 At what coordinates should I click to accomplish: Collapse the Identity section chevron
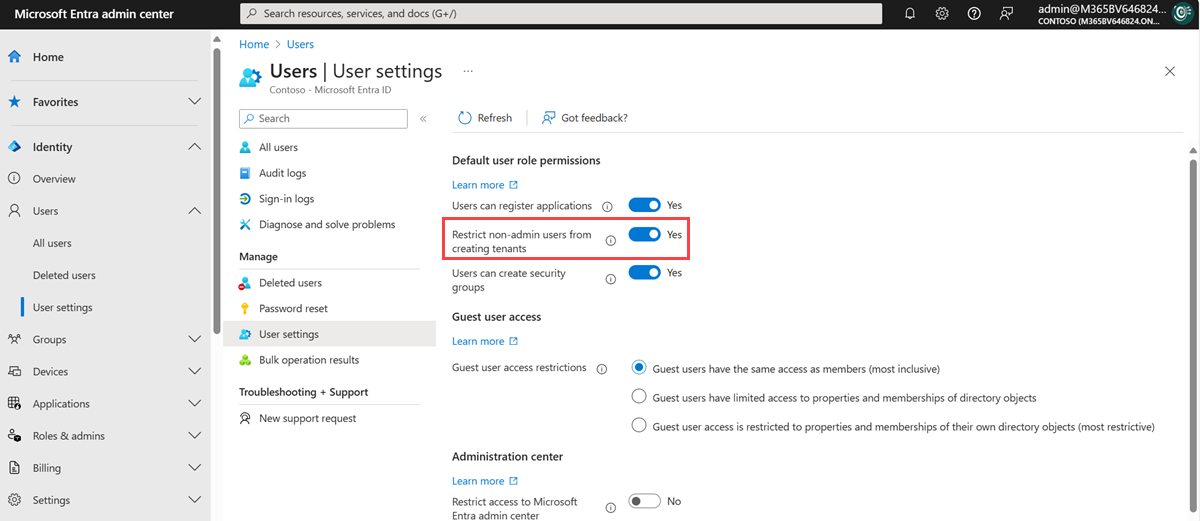tap(195, 147)
